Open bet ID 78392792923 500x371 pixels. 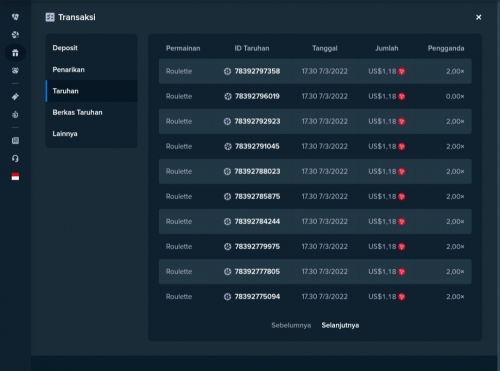tap(257, 121)
